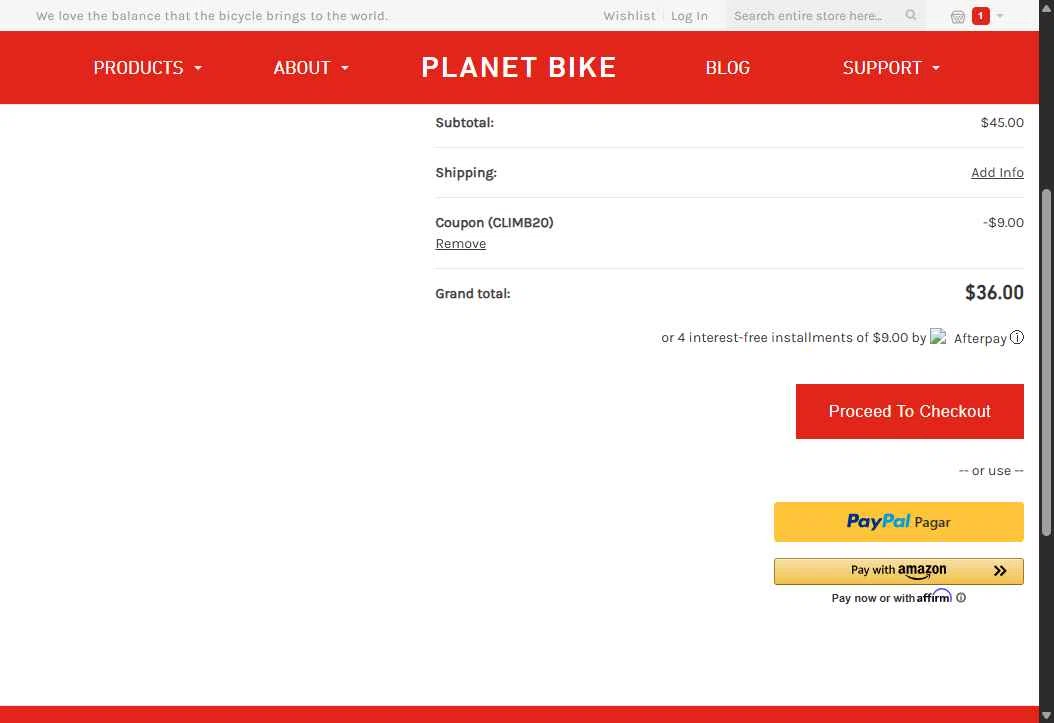Image resolution: width=1054 pixels, height=723 pixels.
Task: Open the Affirm info icon
Action: [961, 597]
